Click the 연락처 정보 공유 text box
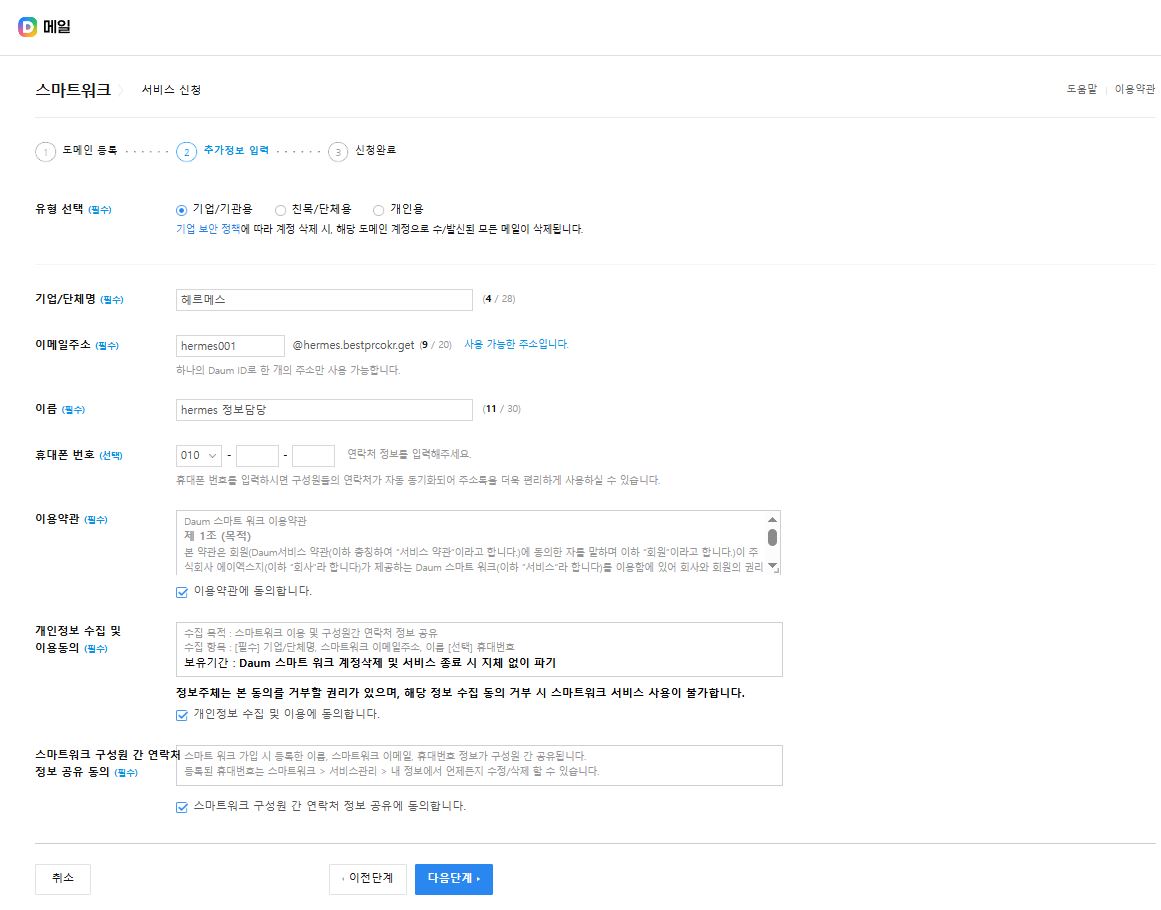 point(479,765)
